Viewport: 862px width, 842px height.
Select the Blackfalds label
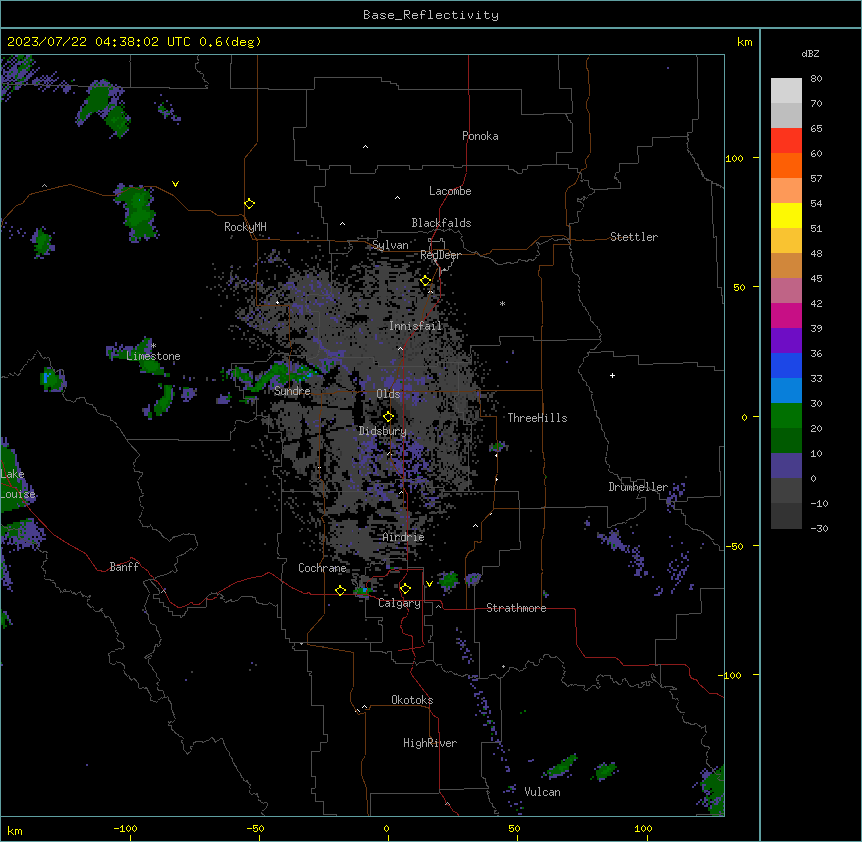pos(441,223)
